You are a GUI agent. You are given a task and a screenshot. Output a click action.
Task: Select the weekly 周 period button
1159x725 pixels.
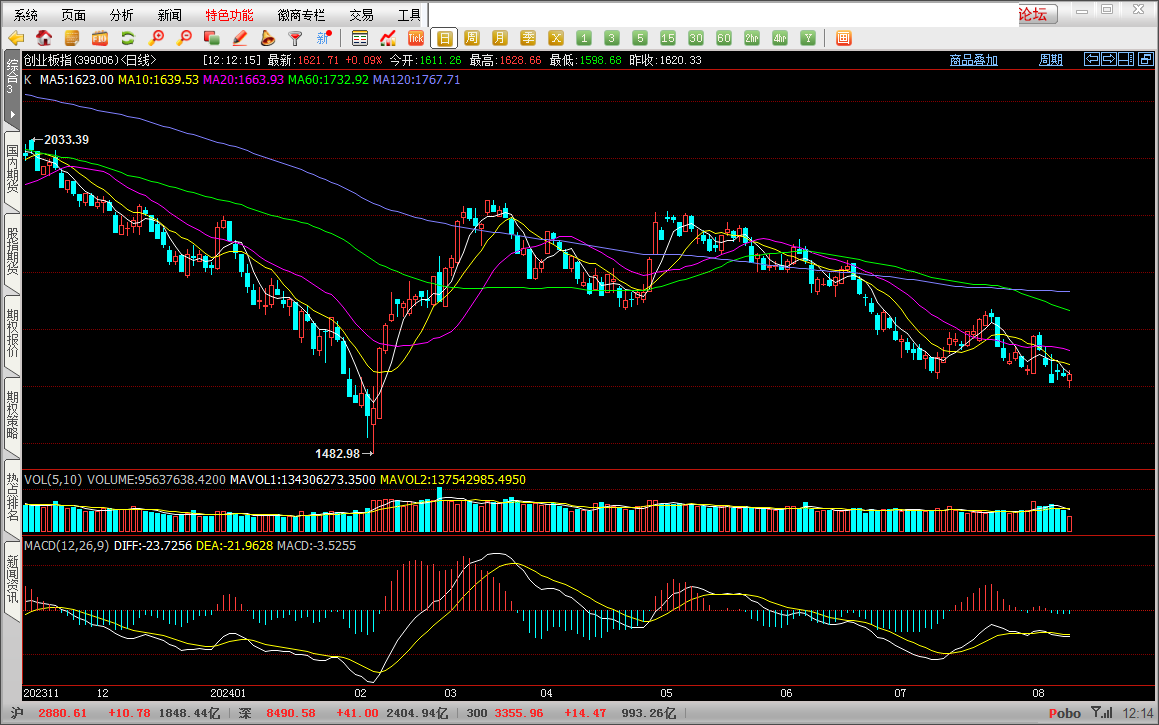pos(472,38)
